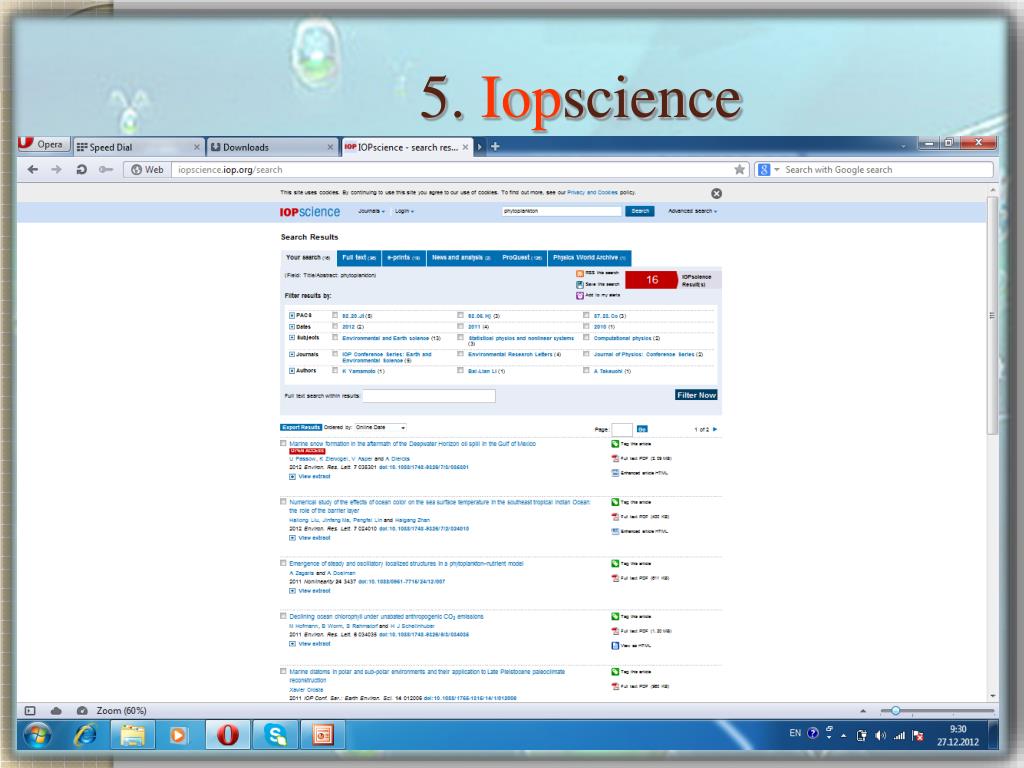Click the volume icon in system tray

880,735
